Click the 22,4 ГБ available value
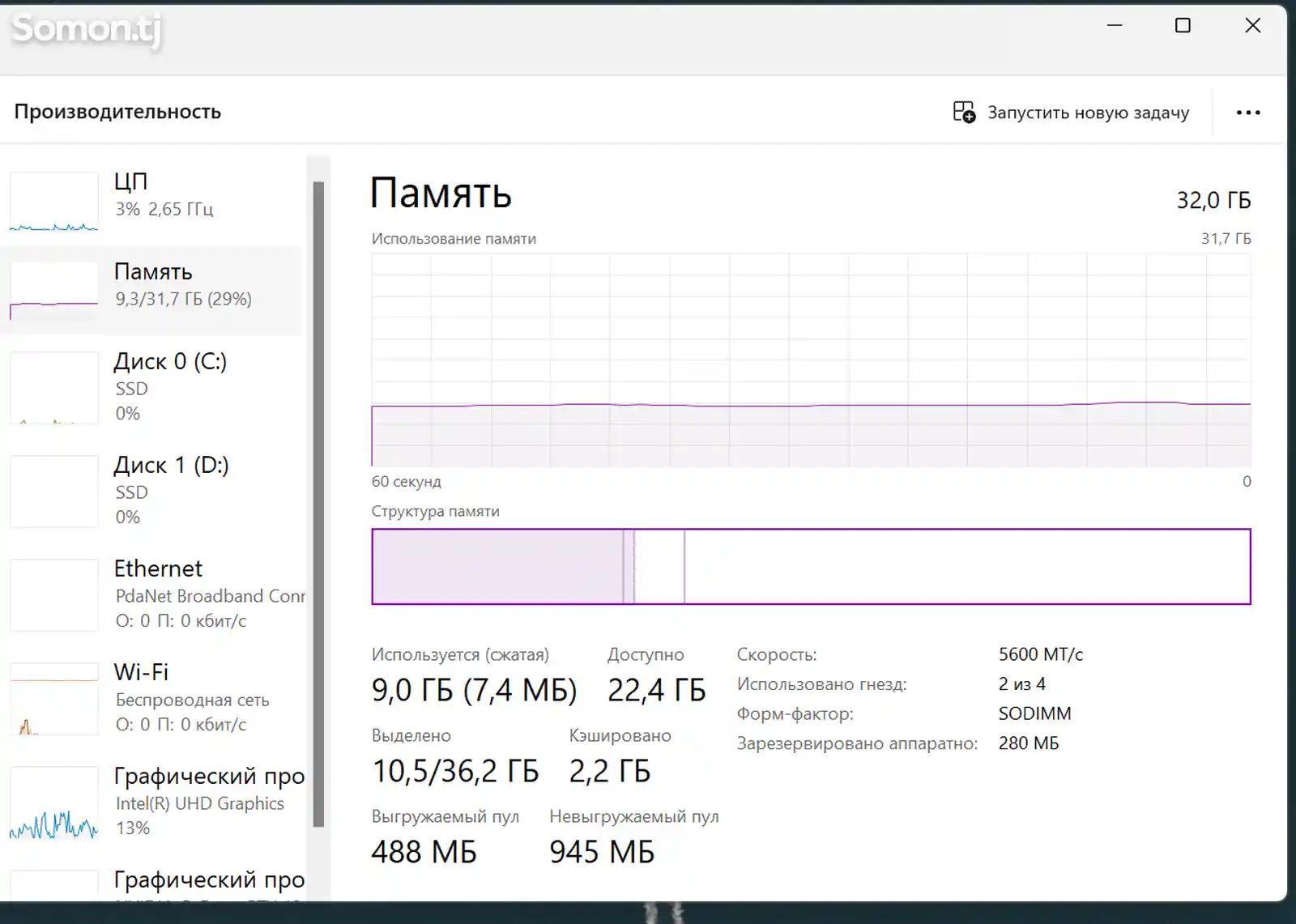Image resolution: width=1296 pixels, height=924 pixels. (657, 690)
